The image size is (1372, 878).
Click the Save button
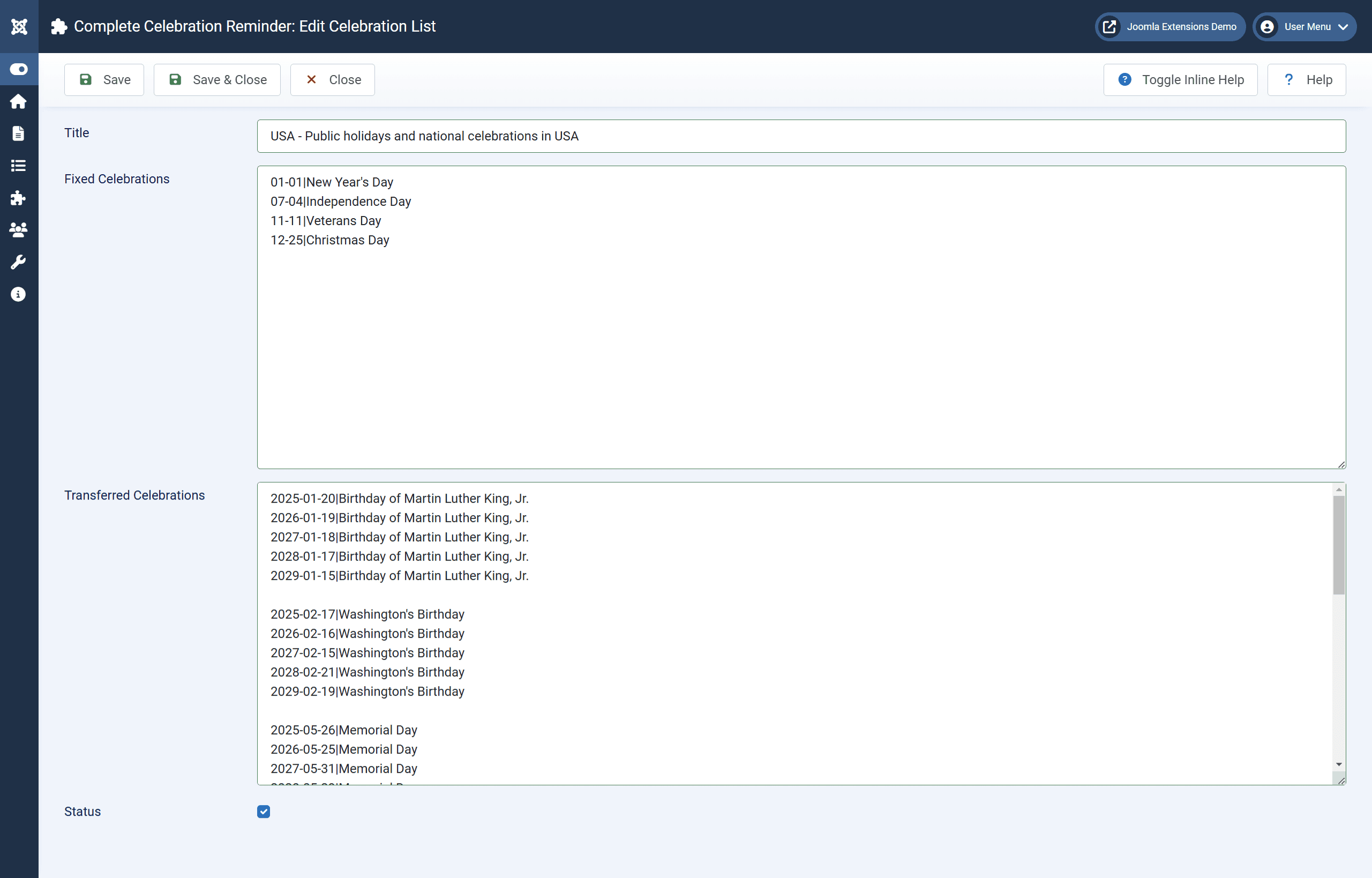pos(104,80)
